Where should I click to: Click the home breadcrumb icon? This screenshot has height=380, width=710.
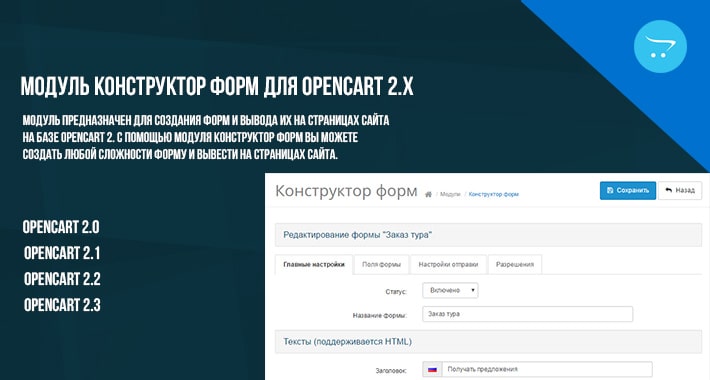(428, 194)
